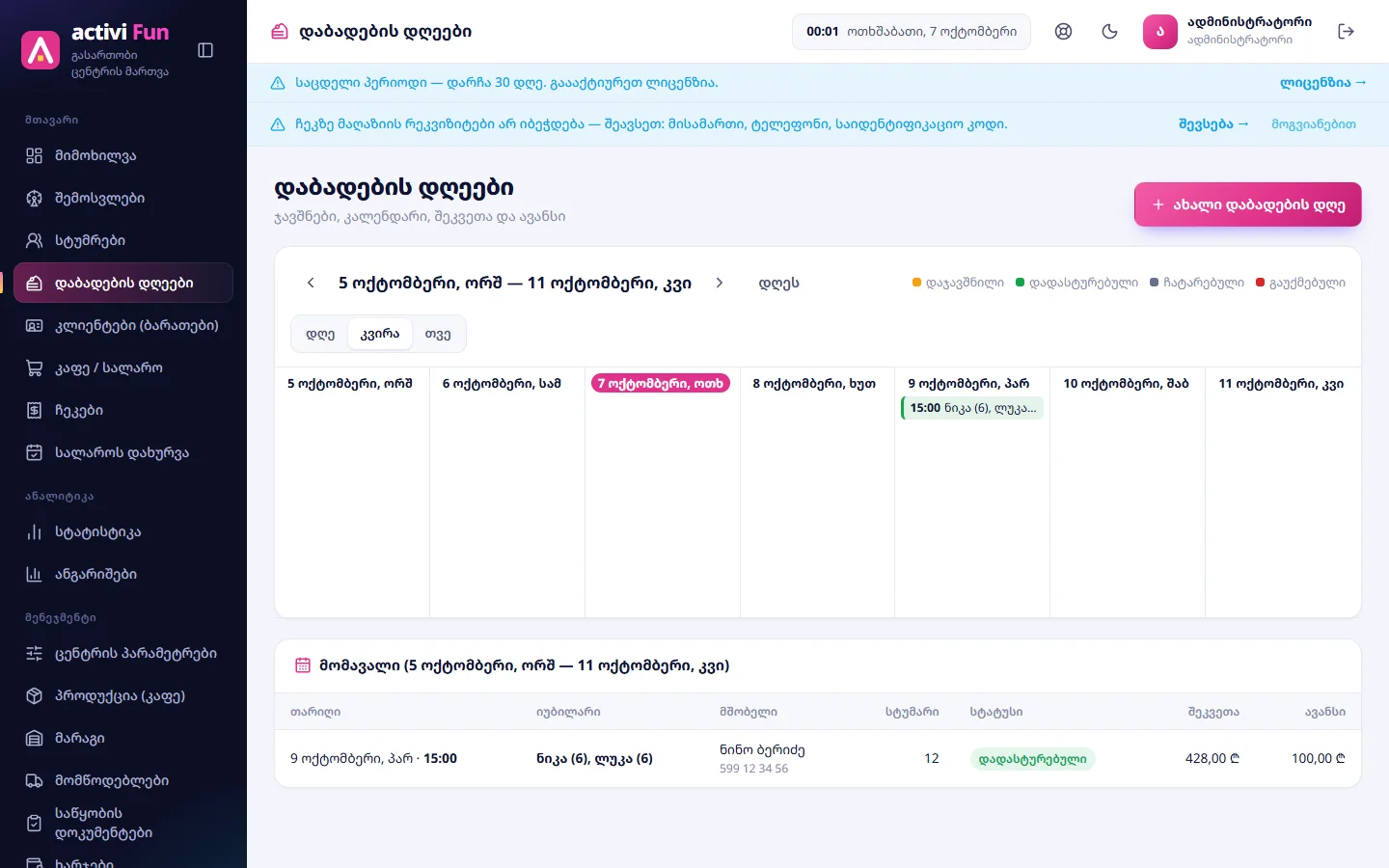The image size is (1389, 868).
Task: Click the administrator avatar badge
Action: coord(1160,32)
